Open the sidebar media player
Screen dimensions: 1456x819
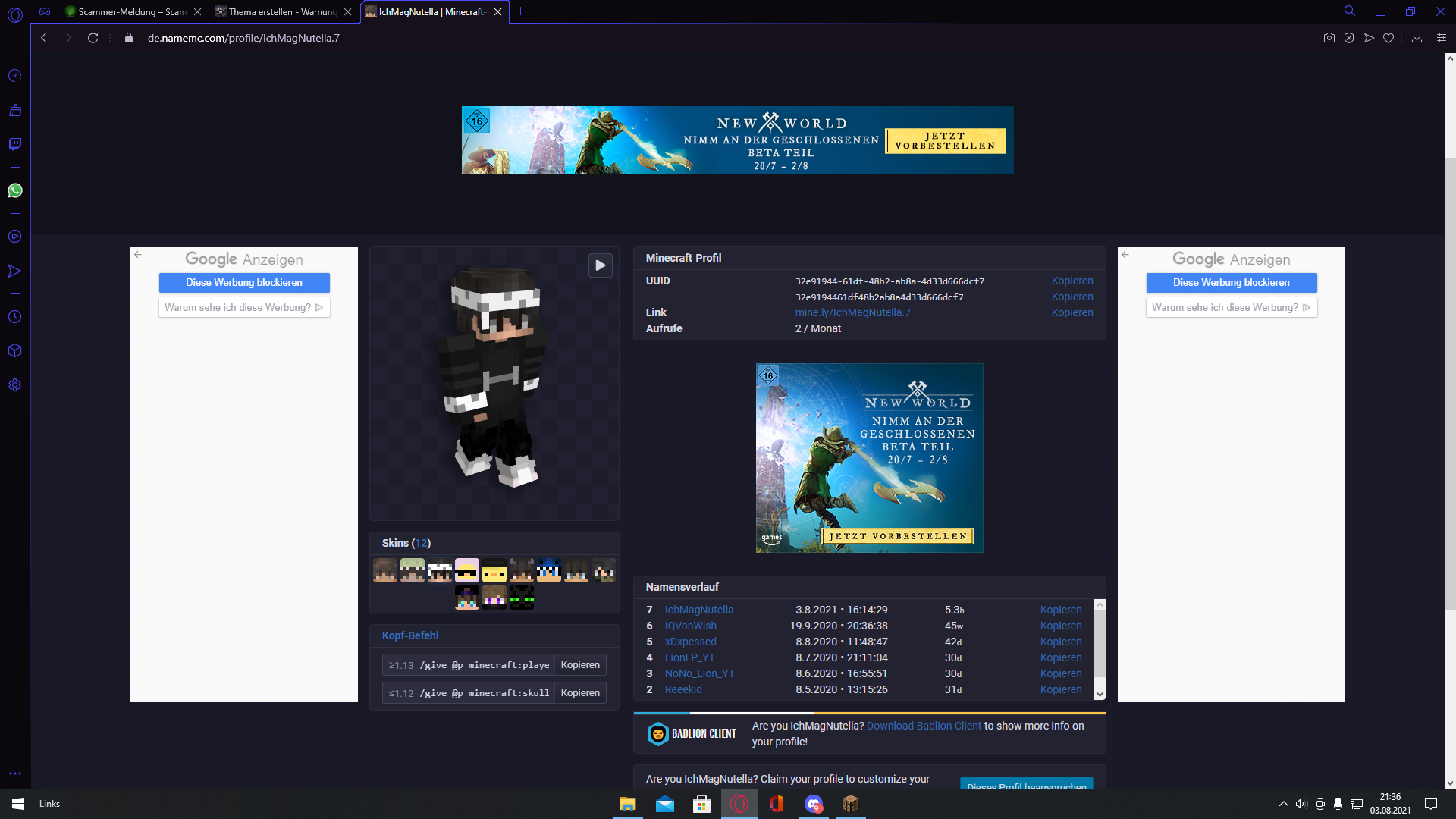pyautogui.click(x=15, y=237)
